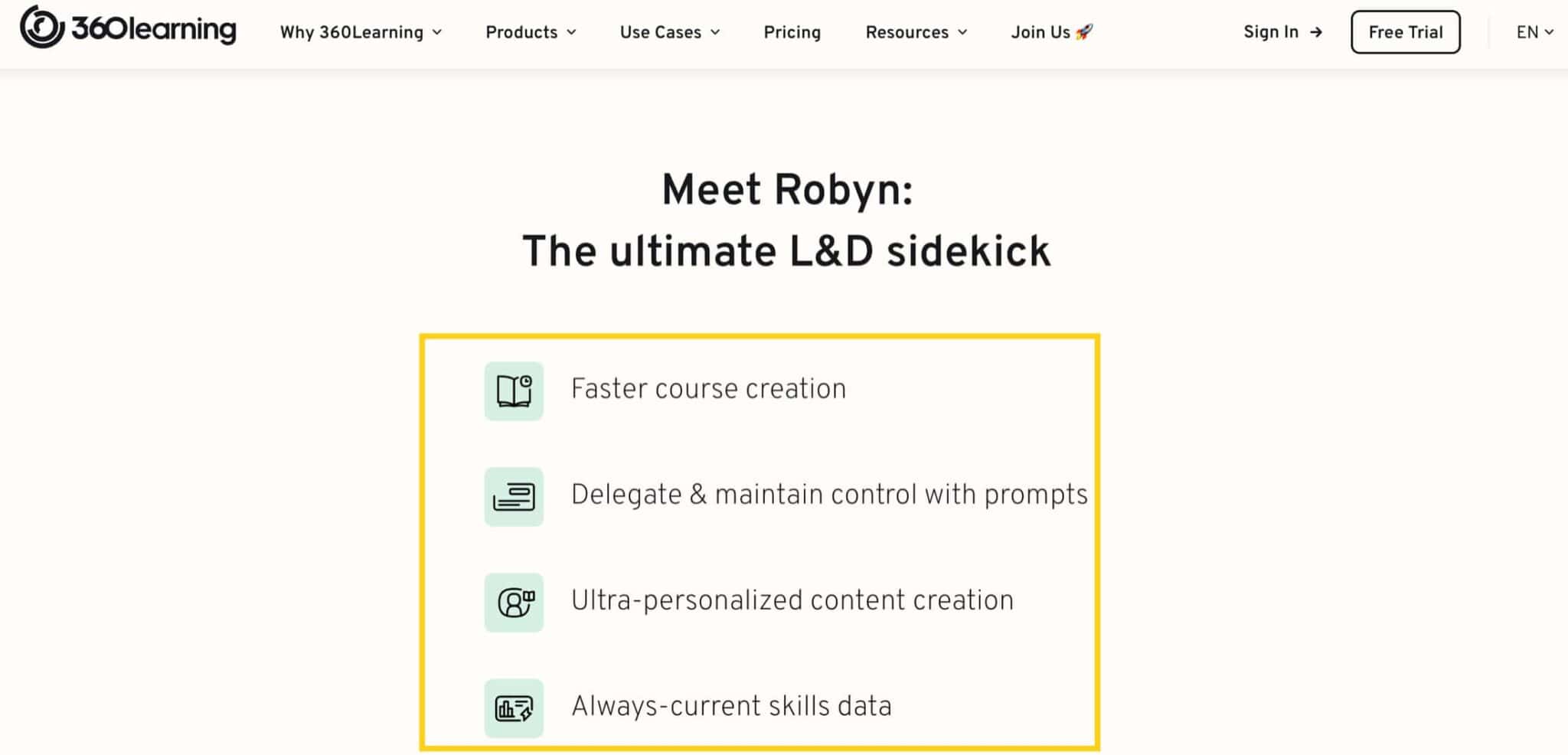Expand the Products dropdown
Screen dimensions: 1568x755
coord(530,32)
